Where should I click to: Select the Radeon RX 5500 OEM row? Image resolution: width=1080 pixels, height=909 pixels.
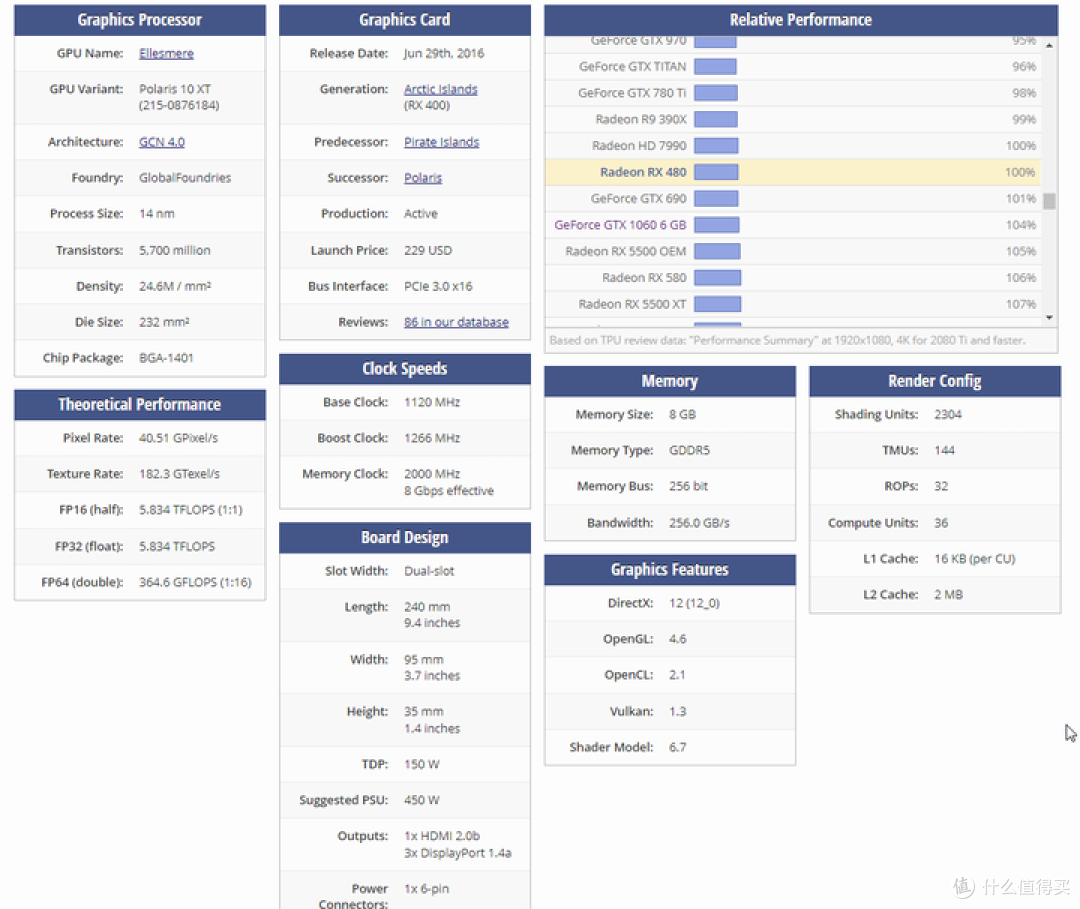coord(793,251)
